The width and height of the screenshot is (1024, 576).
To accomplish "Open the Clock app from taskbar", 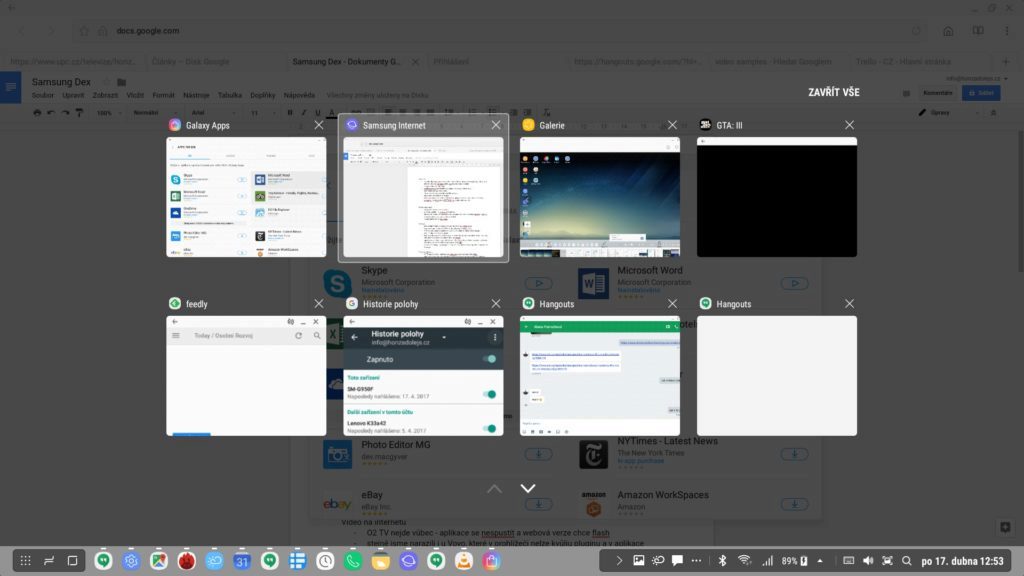I will coord(325,561).
